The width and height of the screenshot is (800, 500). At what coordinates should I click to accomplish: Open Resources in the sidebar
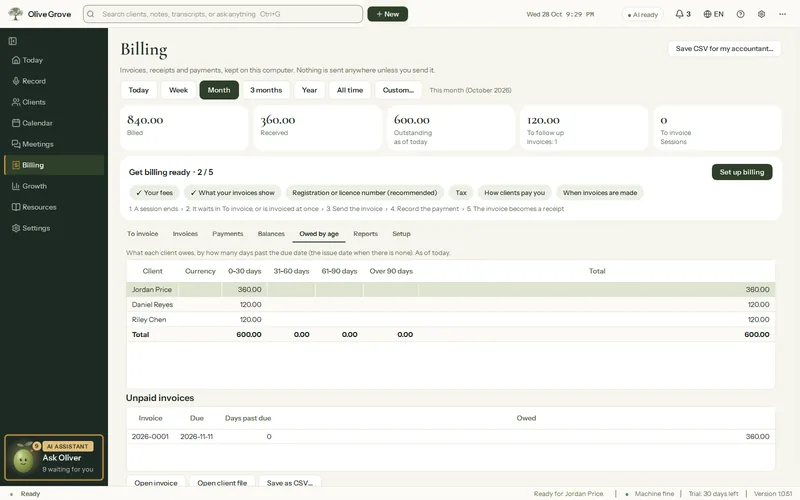(54, 207)
